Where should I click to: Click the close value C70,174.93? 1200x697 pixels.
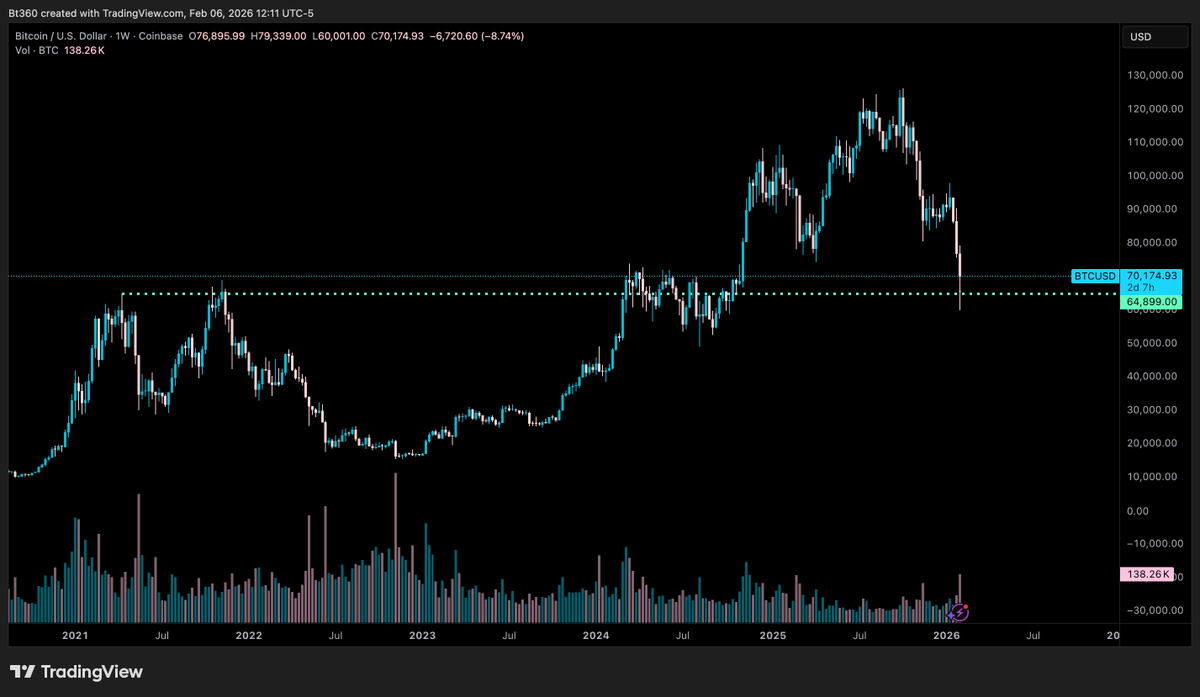click(395, 36)
